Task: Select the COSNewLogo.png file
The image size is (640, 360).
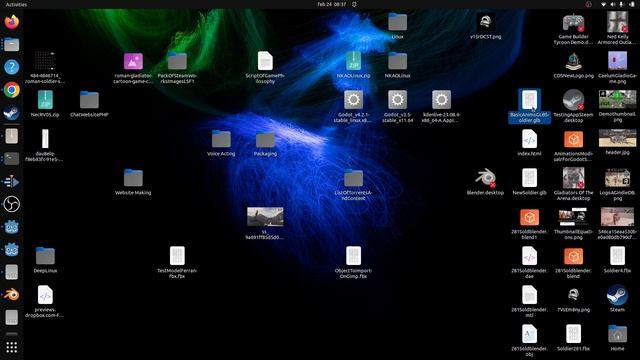Action: click(x=573, y=65)
